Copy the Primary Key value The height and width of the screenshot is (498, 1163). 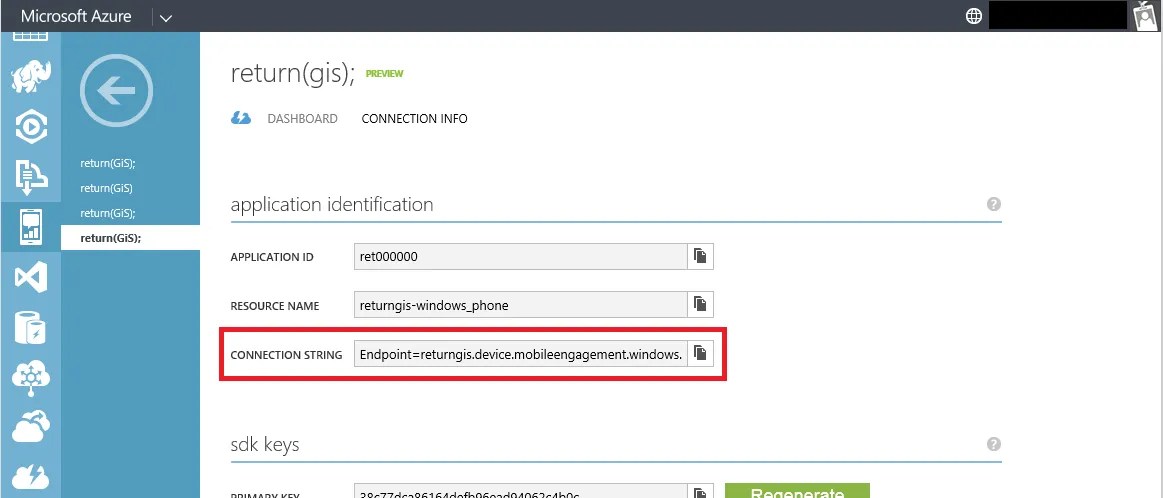[700, 492]
